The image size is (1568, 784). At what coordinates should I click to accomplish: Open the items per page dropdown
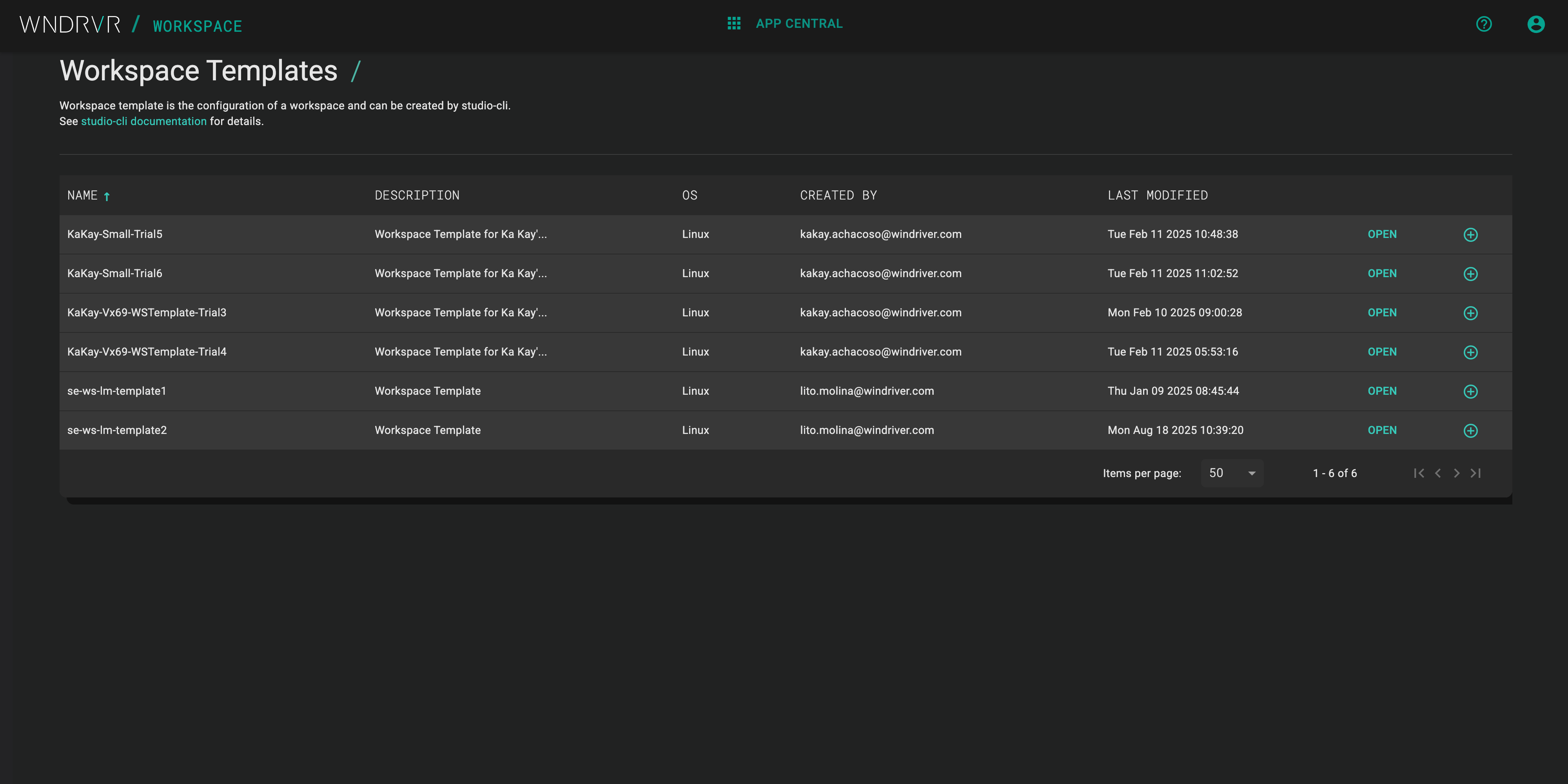tap(1231, 473)
